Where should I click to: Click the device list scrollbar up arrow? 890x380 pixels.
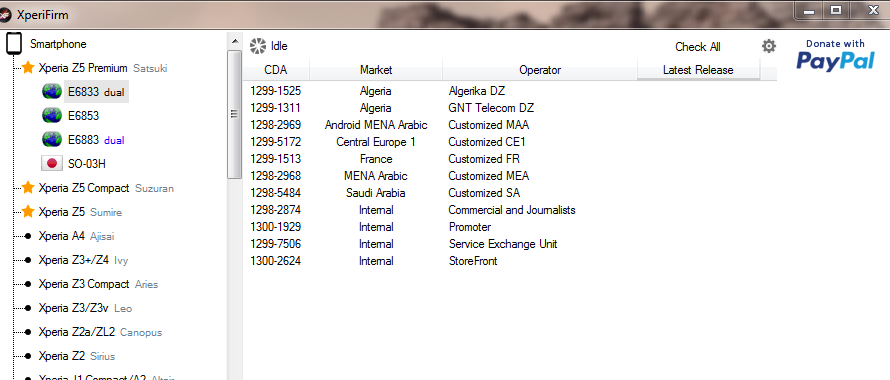pyautogui.click(x=234, y=41)
